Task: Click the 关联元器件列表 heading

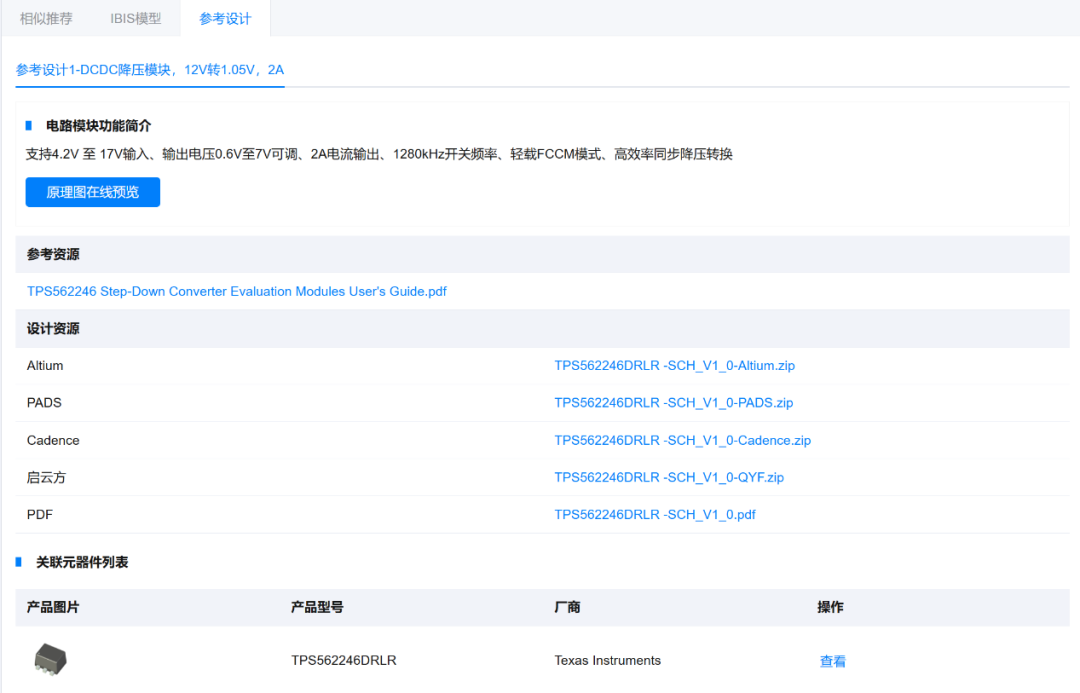Action: (82, 562)
